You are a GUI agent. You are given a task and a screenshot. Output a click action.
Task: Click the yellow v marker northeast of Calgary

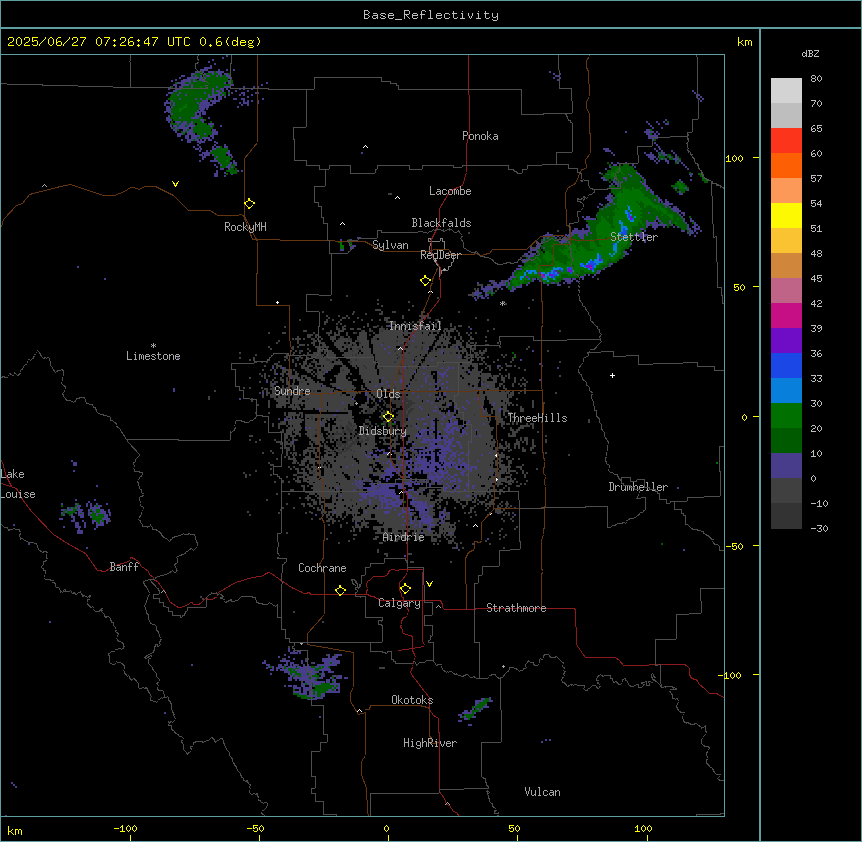coord(429,584)
